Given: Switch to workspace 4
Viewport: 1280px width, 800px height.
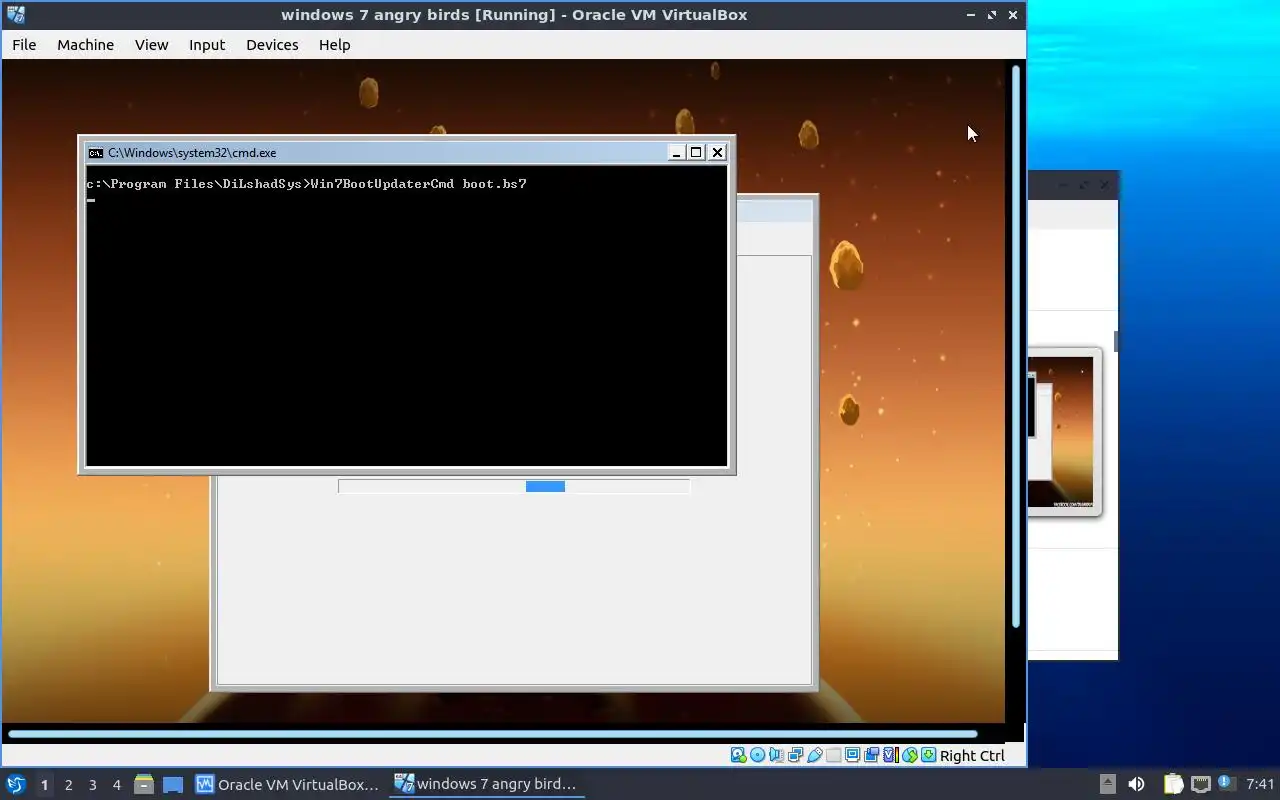Looking at the screenshot, I should (116, 785).
